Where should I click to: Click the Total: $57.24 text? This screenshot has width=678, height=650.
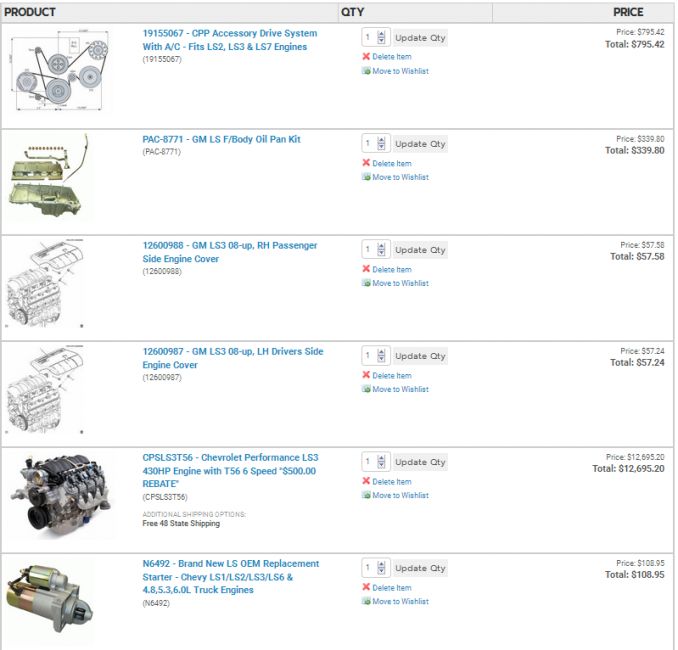tap(637, 362)
